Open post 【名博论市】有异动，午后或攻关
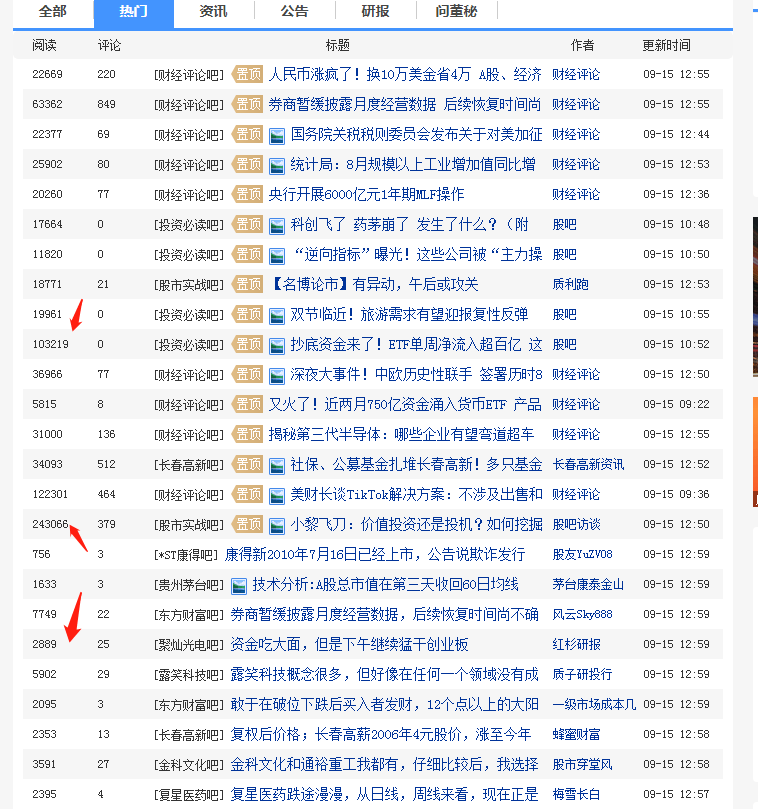The width and height of the screenshot is (758, 809). click(x=374, y=284)
